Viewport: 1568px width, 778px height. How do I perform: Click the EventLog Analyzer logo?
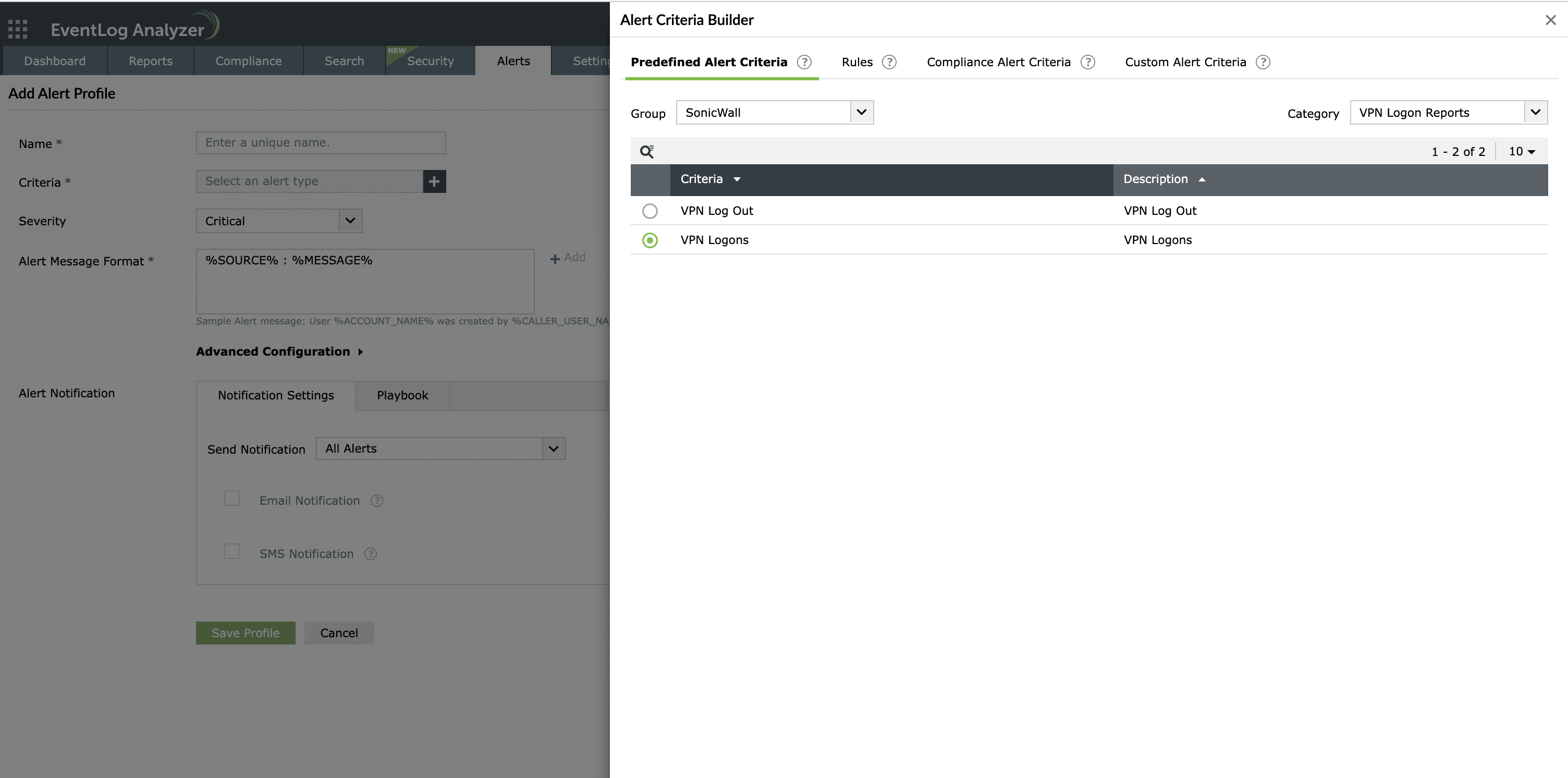pos(134,28)
